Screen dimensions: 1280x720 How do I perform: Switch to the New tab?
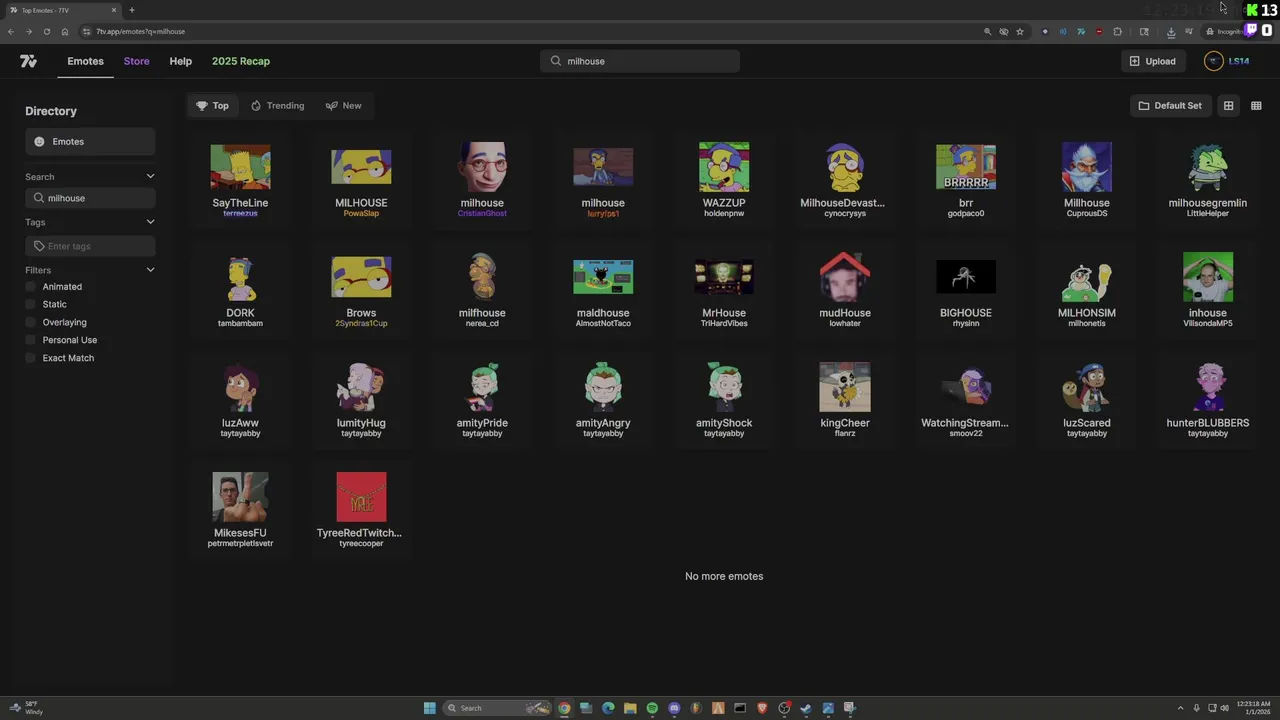coord(343,105)
